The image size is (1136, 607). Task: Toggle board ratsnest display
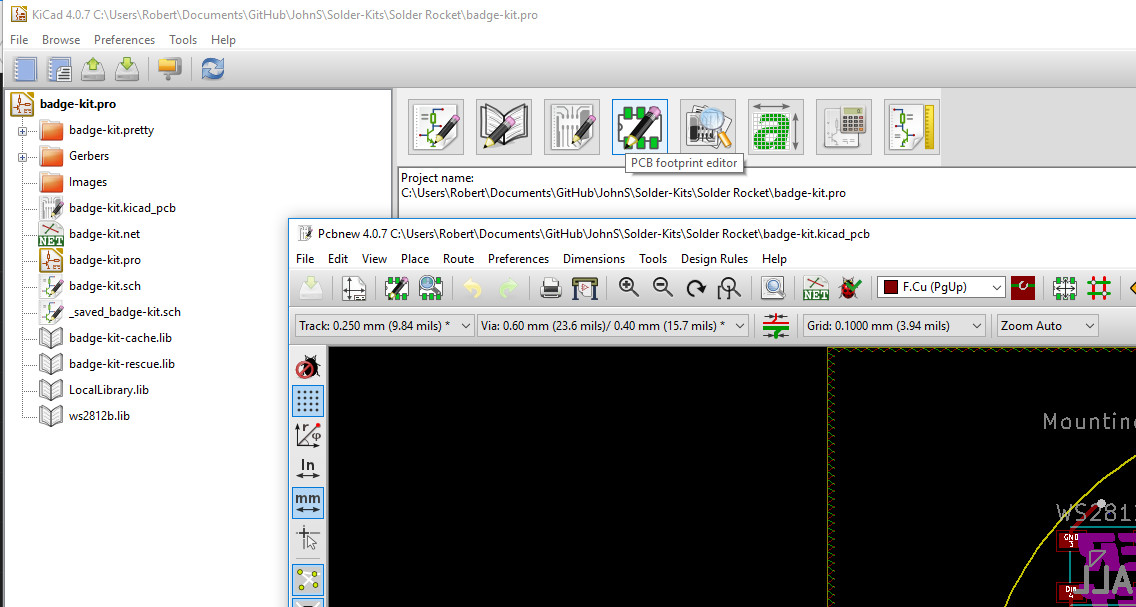308,579
